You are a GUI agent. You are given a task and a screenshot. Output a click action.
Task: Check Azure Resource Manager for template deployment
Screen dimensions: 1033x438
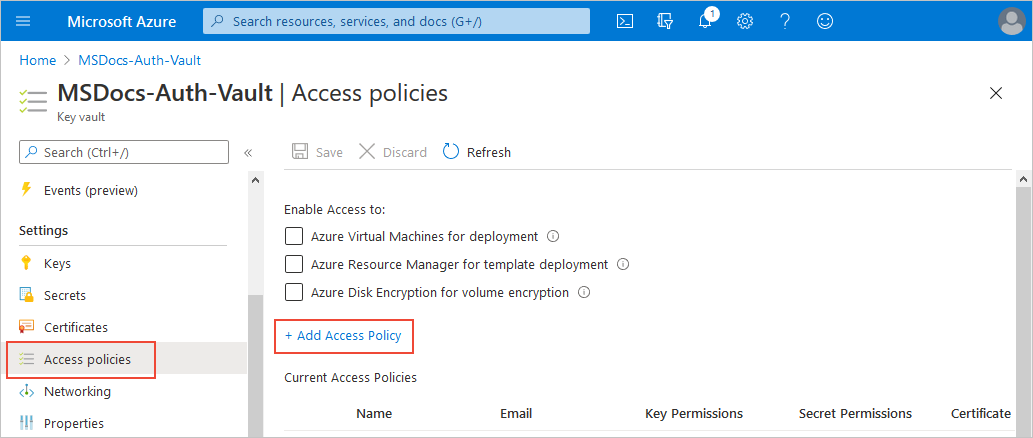tap(294, 265)
